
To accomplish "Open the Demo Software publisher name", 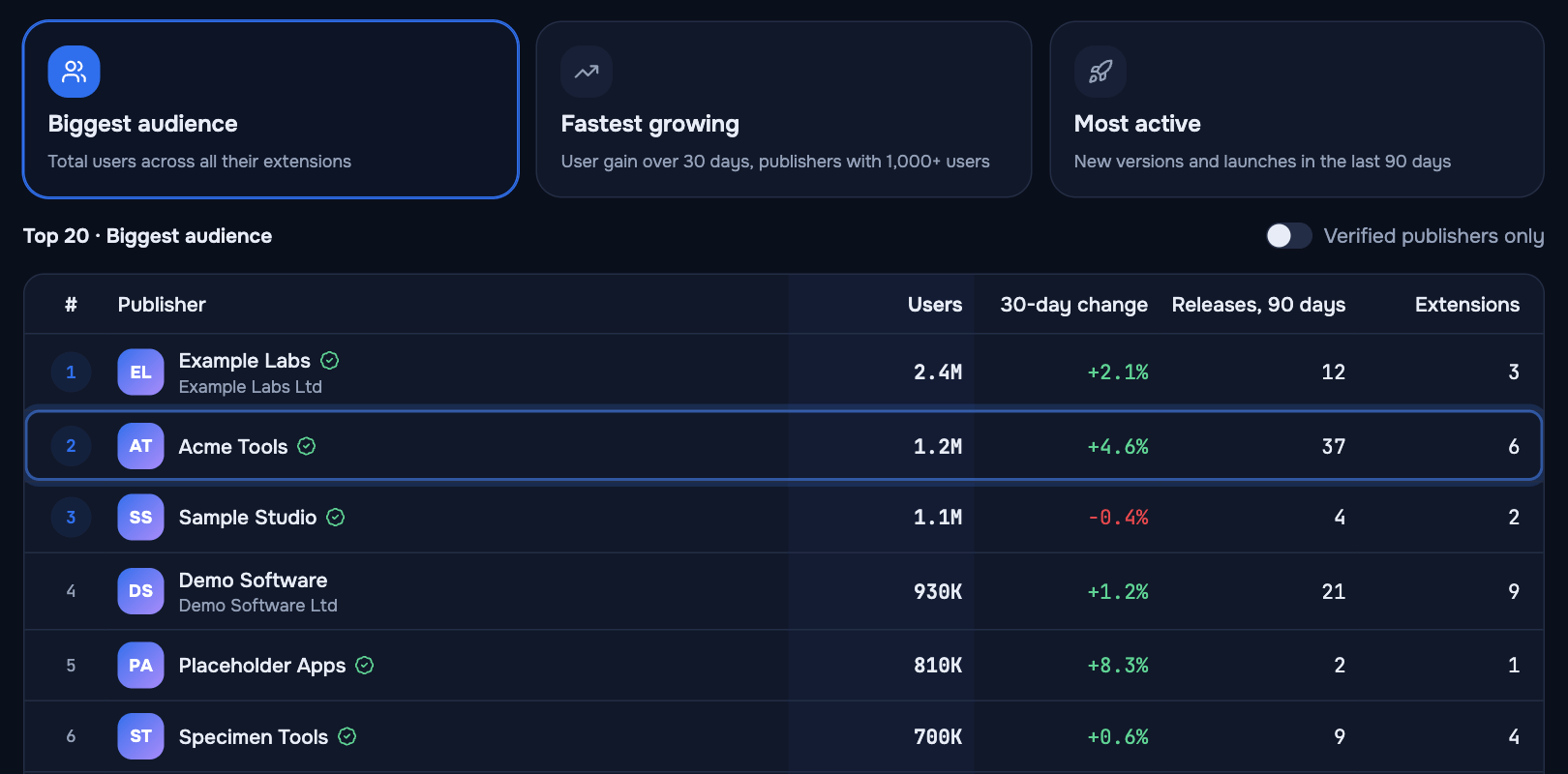I will (254, 580).
